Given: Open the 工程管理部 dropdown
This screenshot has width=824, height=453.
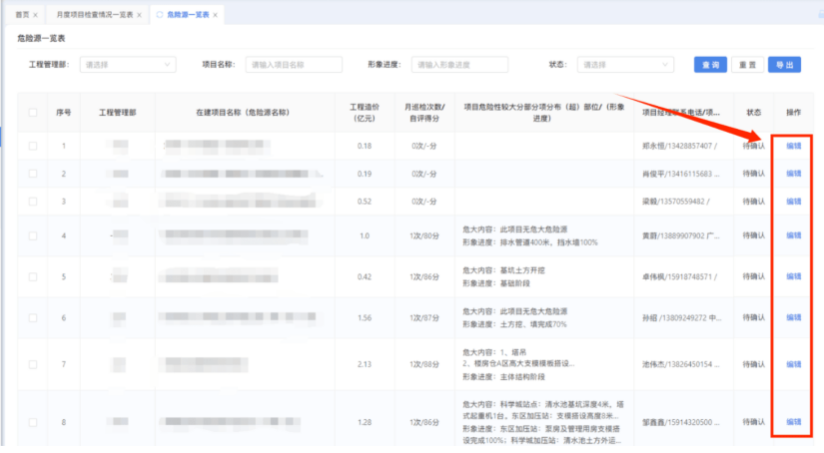Looking at the screenshot, I should pos(125,65).
